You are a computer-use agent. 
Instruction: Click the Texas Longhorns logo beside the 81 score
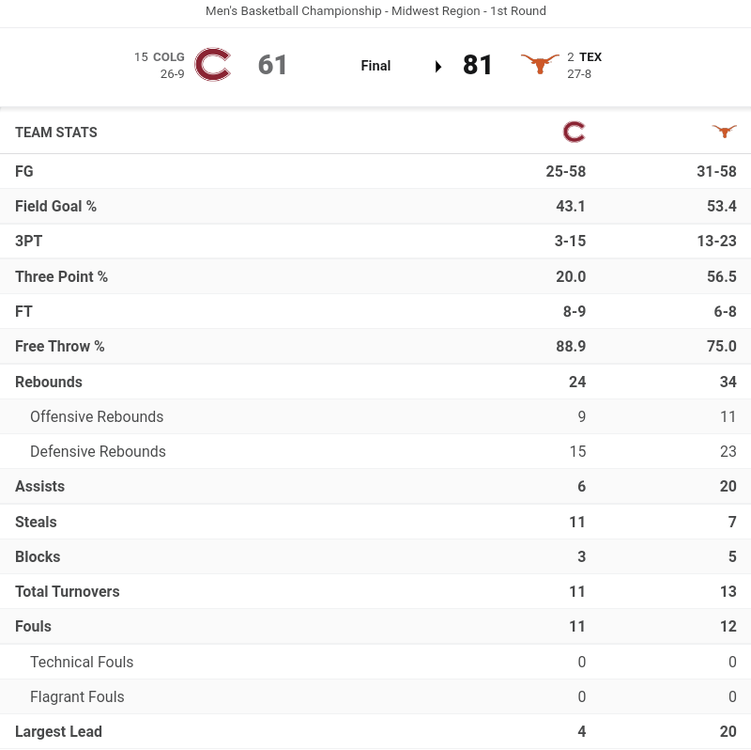pos(540,65)
